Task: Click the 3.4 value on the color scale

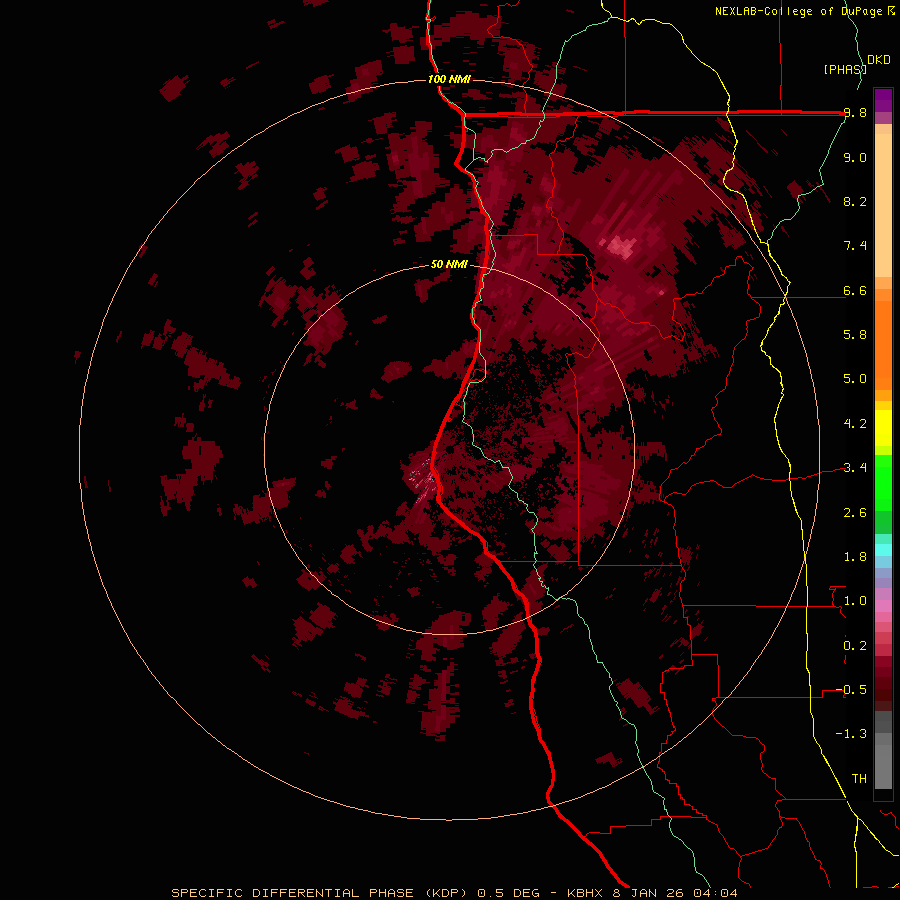Action: coord(855,468)
